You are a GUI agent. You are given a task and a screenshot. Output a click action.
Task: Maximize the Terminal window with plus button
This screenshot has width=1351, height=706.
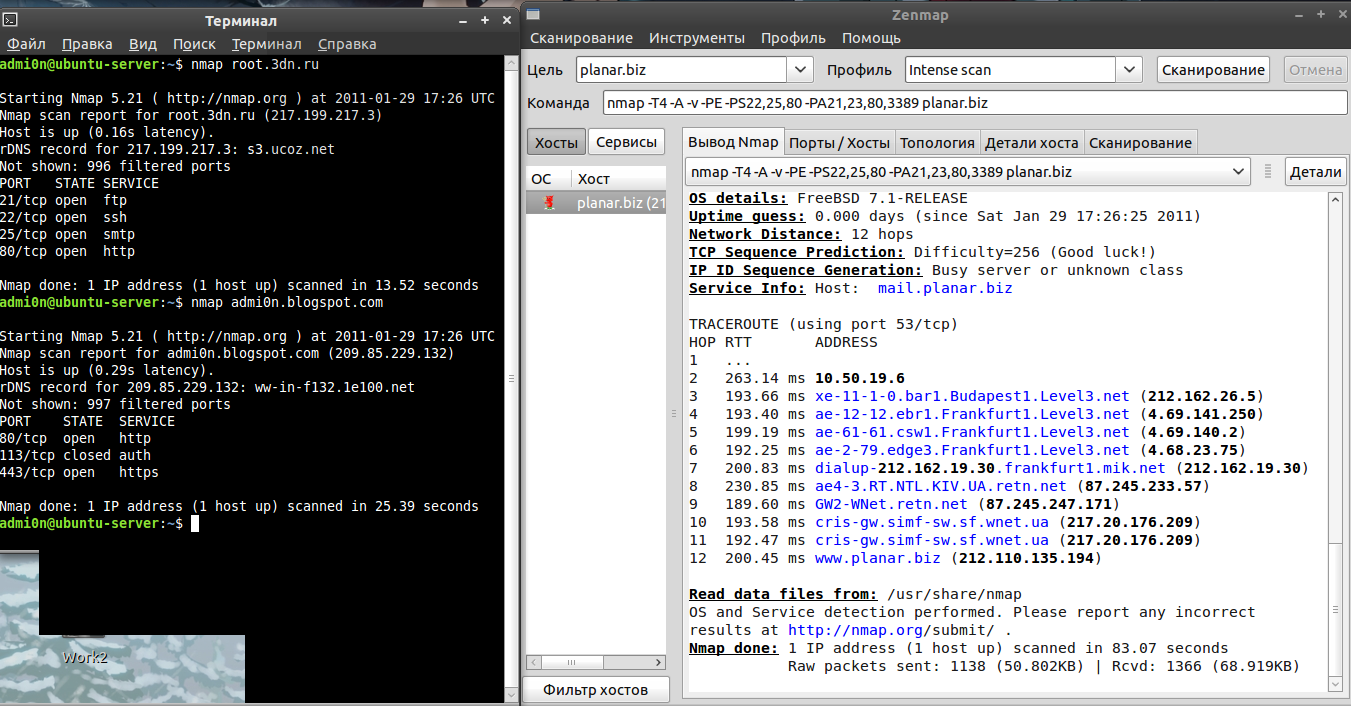tap(483, 19)
